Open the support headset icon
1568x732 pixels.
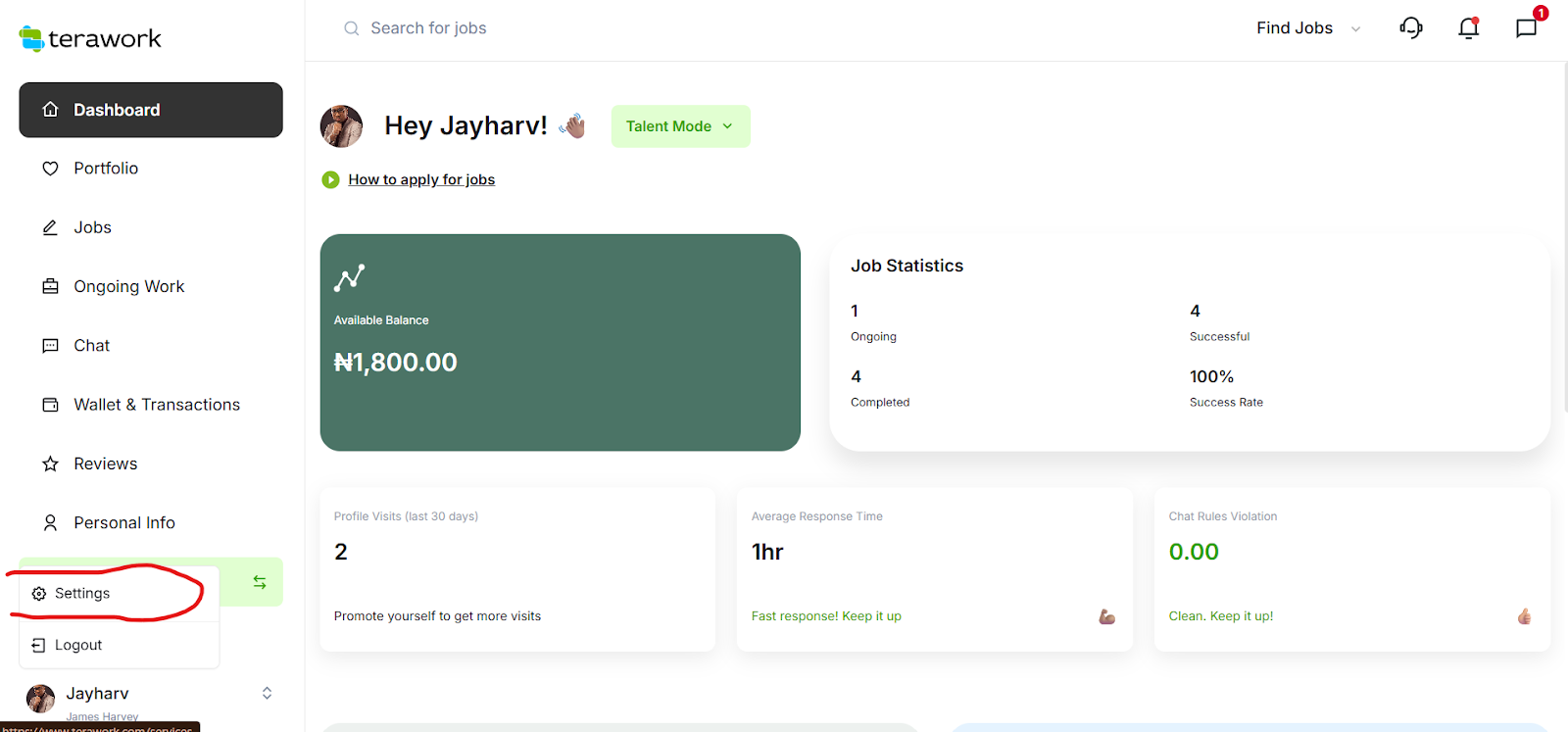(1410, 27)
